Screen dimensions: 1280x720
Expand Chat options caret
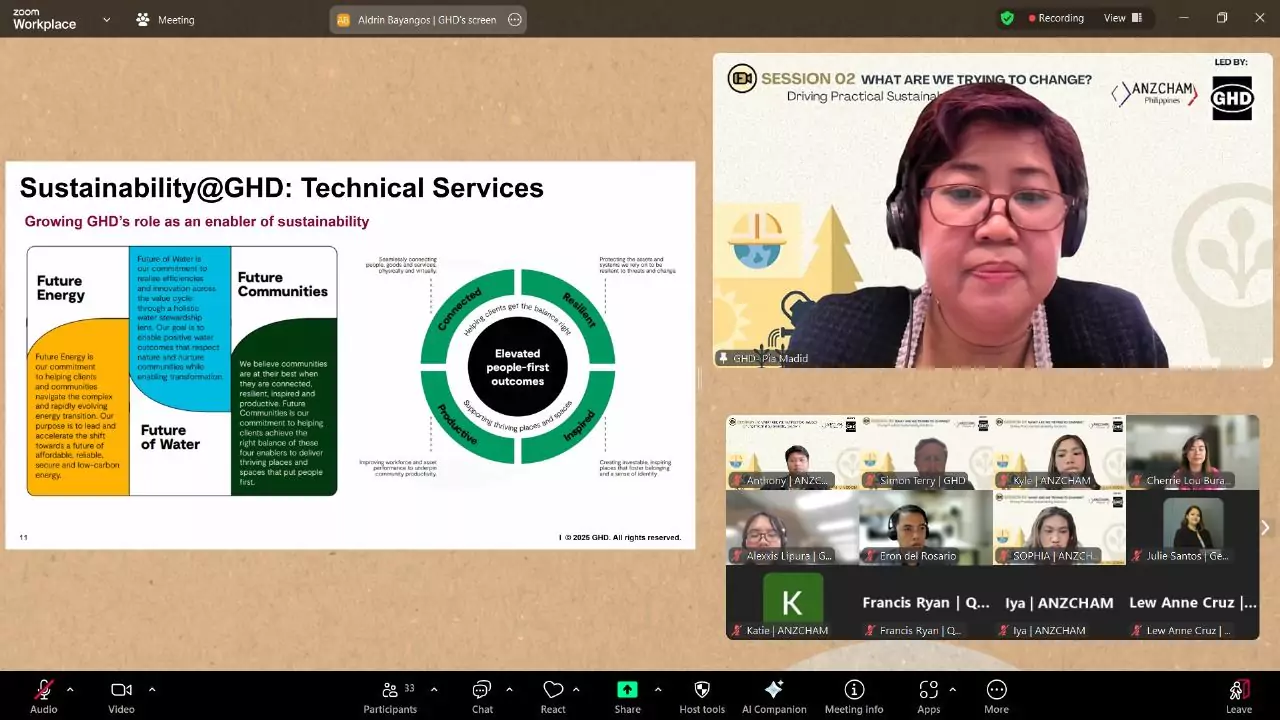509,690
